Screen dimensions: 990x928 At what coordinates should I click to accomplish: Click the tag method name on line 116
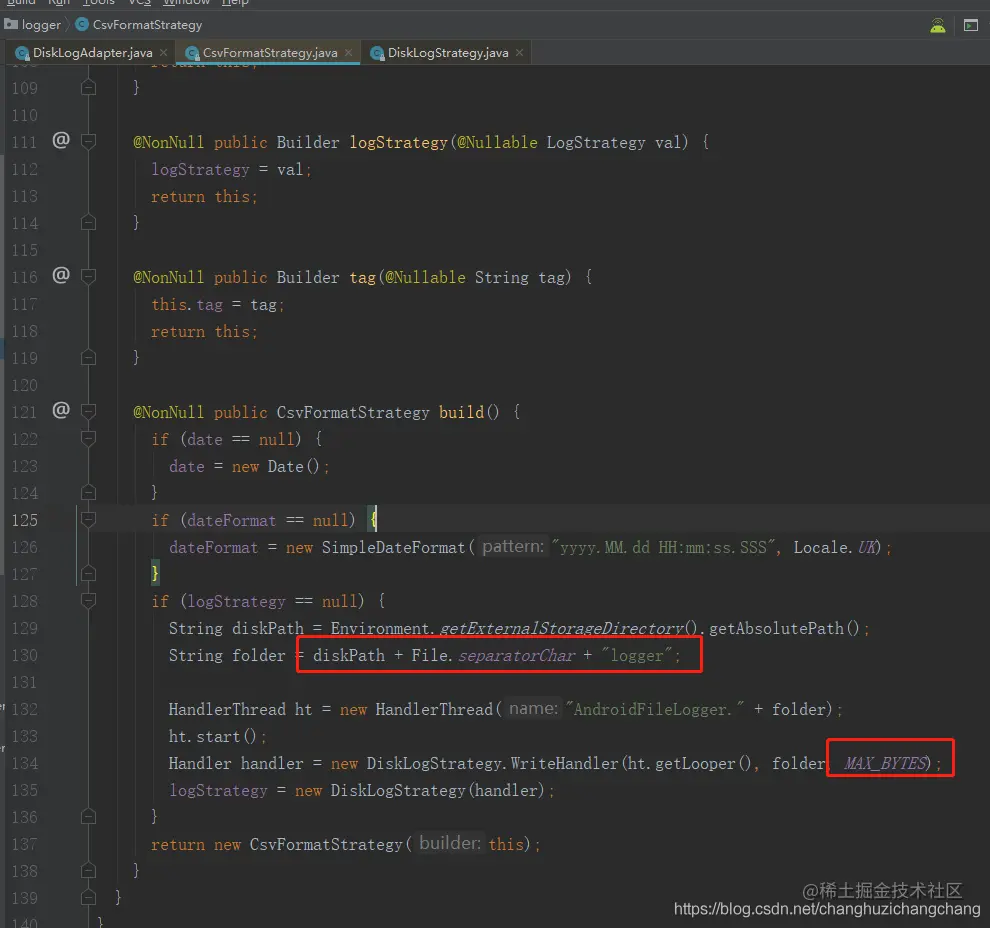point(362,277)
